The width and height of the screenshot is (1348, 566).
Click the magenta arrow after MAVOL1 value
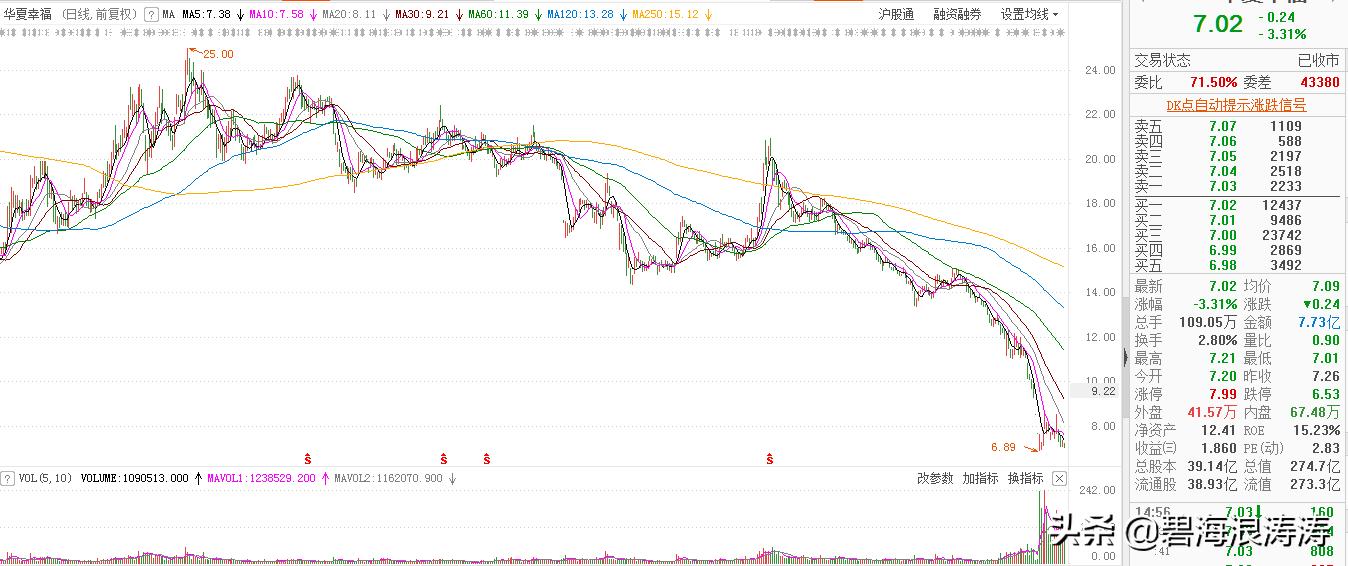[326, 479]
